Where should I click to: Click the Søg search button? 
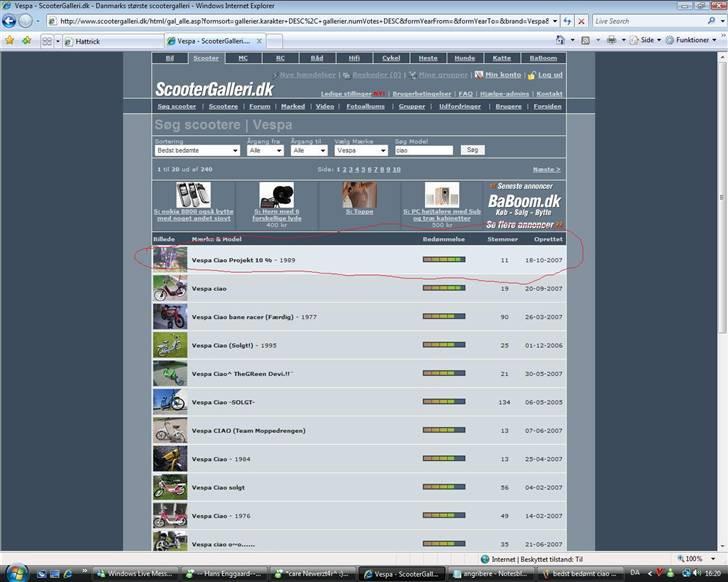coord(472,150)
